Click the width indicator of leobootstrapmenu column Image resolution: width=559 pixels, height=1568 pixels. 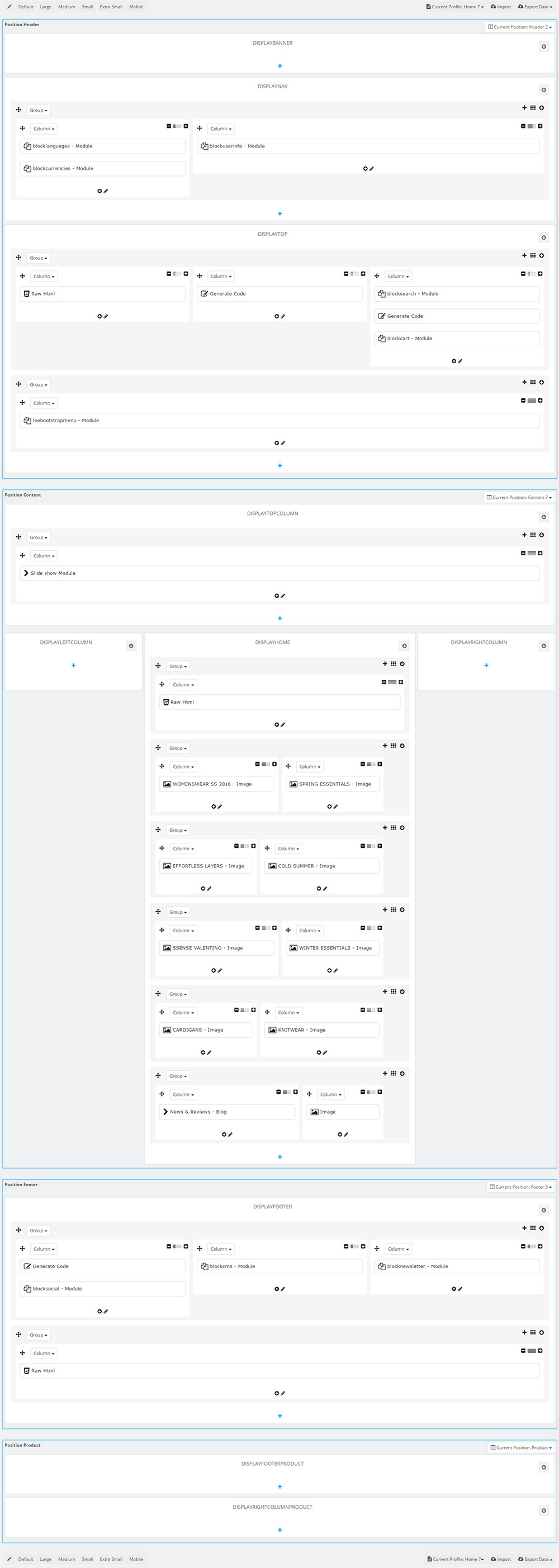point(532,401)
